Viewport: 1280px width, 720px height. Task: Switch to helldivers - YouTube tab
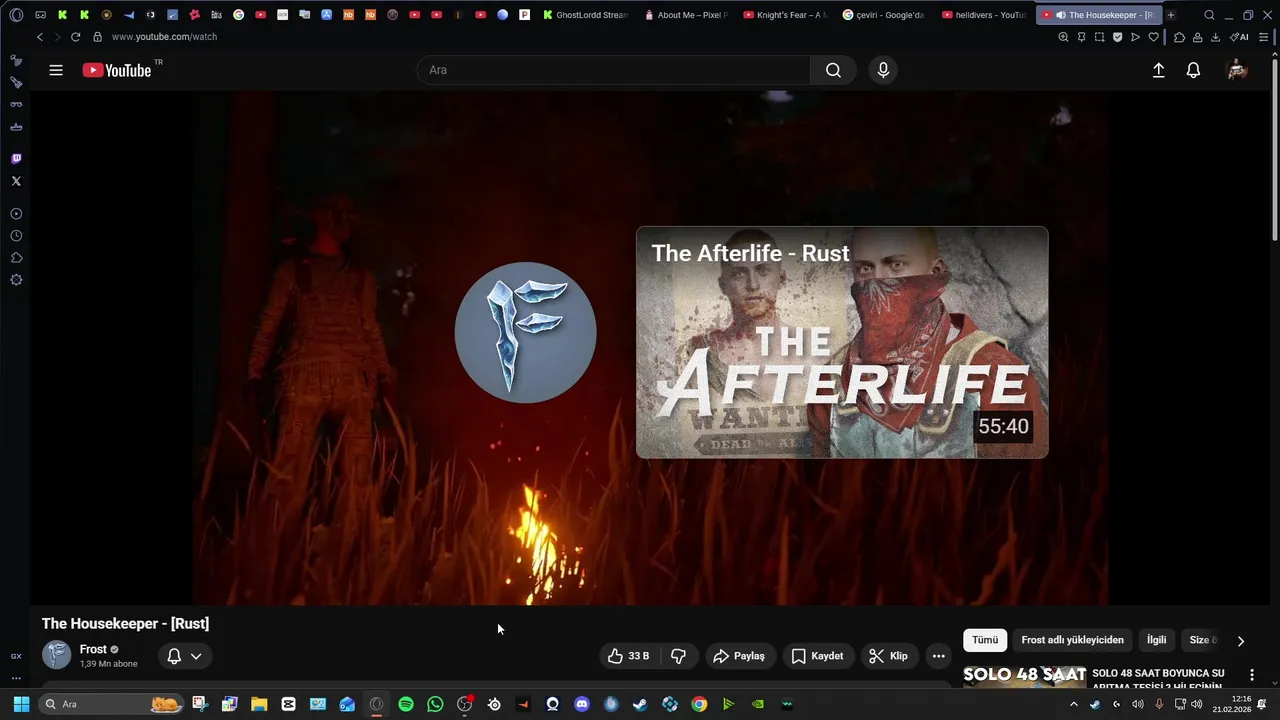[984, 15]
